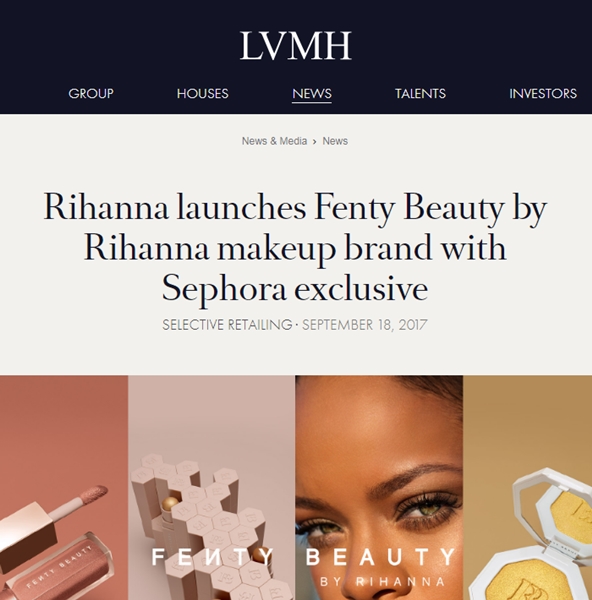The height and width of the screenshot is (600, 592).
Task: Click the SELECTIVE RETAILING category label
Action: 227,325
